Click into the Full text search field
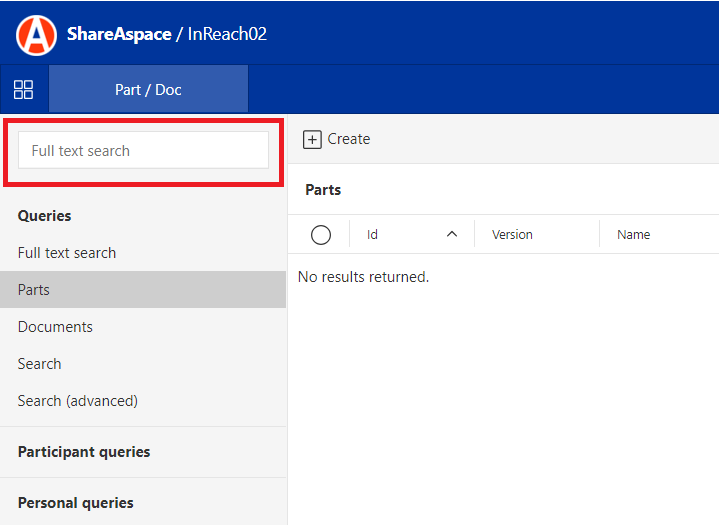The width and height of the screenshot is (719, 525). pos(144,150)
